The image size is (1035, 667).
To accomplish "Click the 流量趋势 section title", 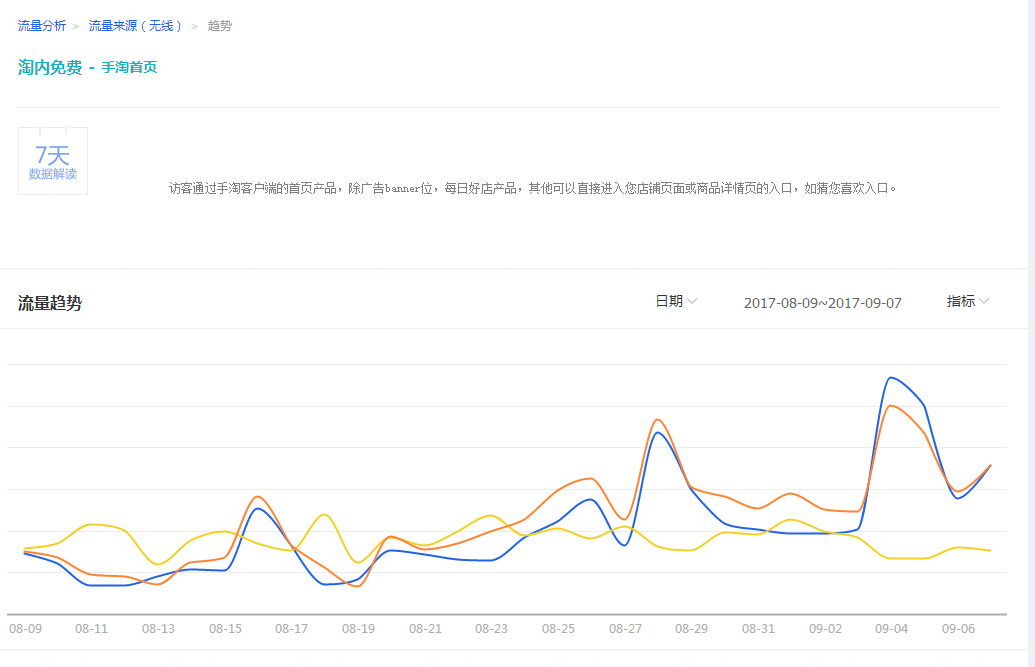I will pyautogui.click(x=50, y=303).
